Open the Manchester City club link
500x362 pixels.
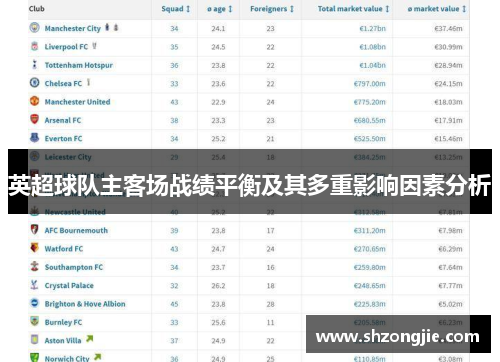(x=73, y=29)
